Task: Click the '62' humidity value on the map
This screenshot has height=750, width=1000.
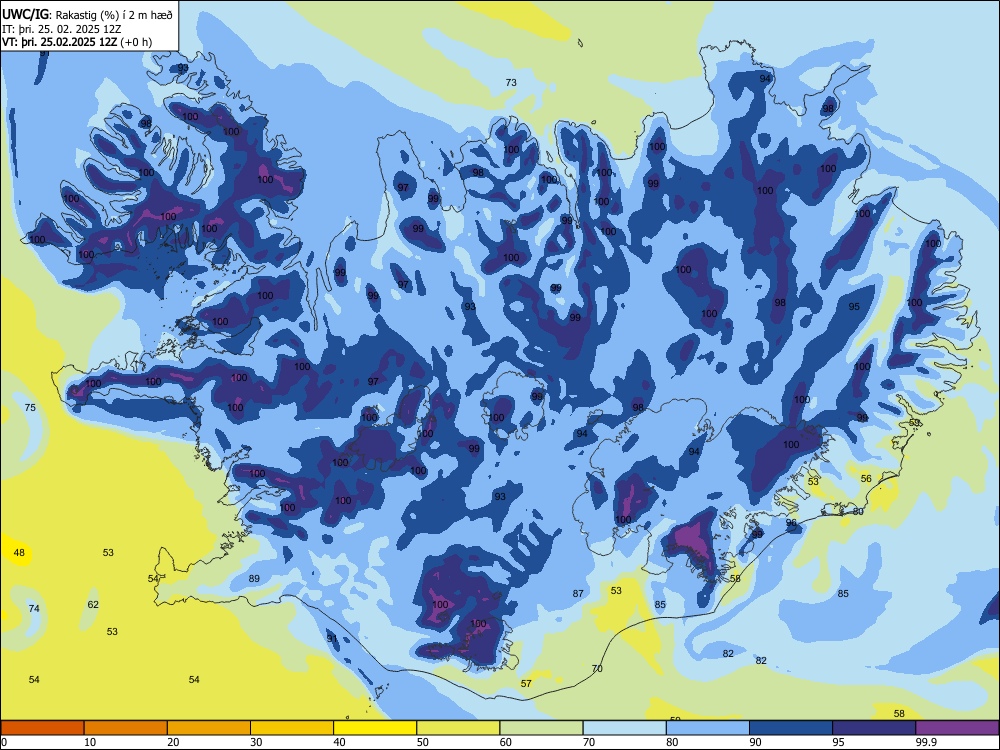Action: pyautogui.click(x=93, y=605)
